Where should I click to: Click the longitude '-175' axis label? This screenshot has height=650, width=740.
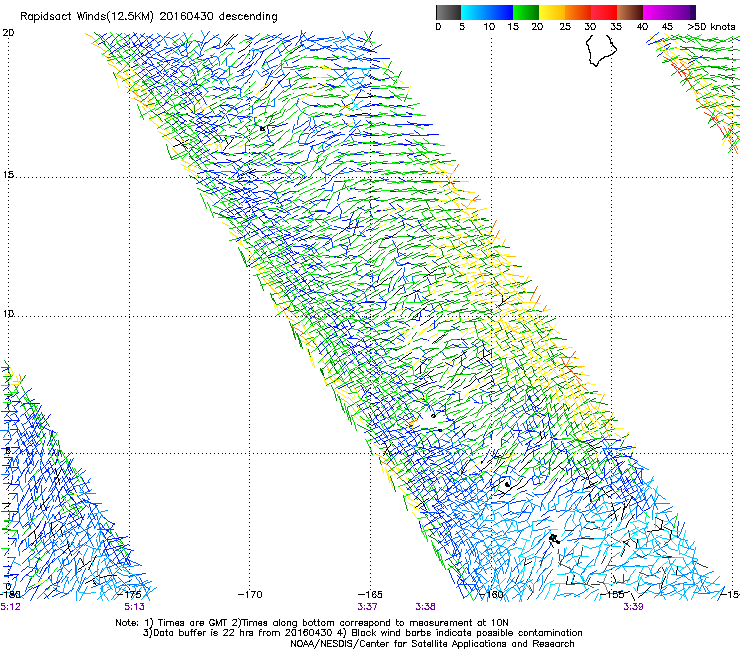click(129, 595)
